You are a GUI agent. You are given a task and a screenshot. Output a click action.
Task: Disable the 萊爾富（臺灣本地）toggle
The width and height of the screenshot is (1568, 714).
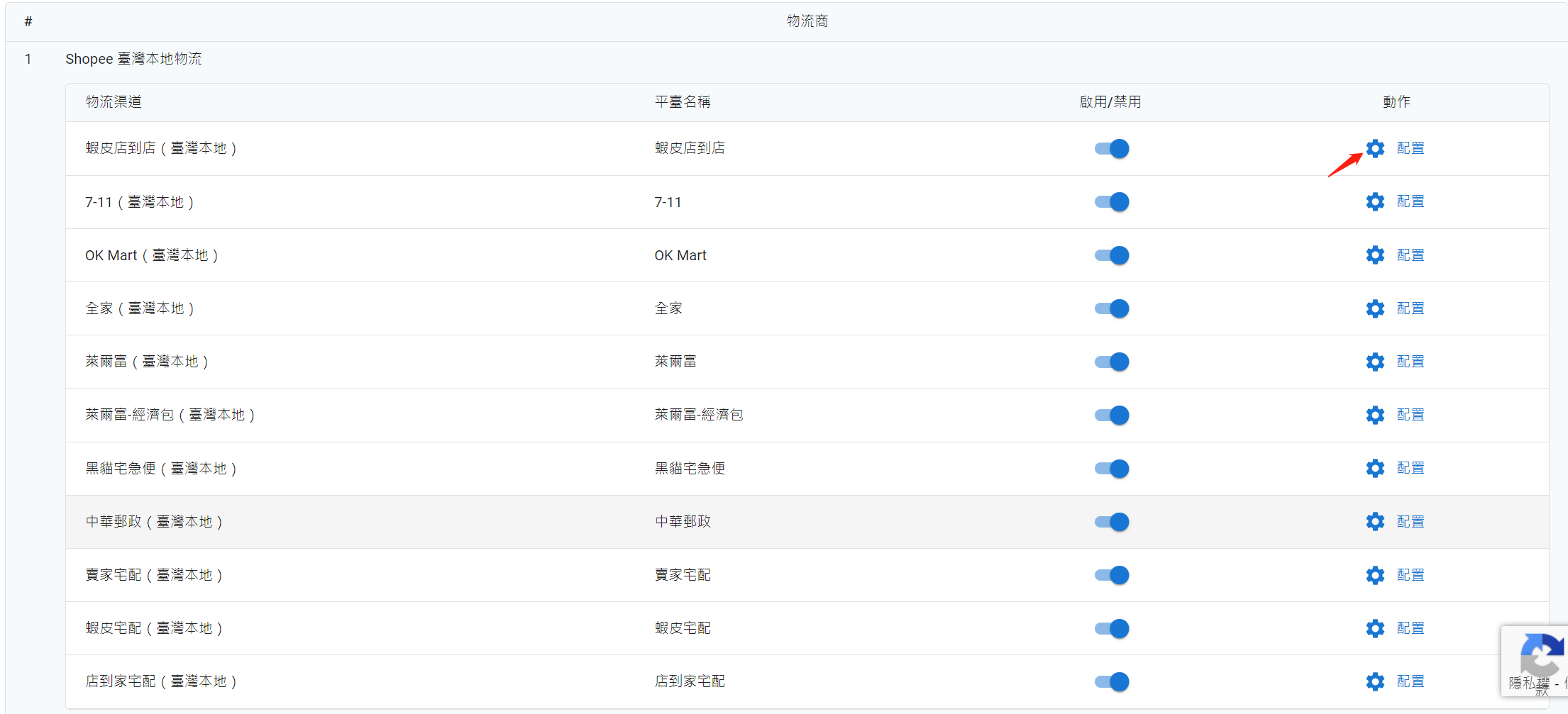tap(1112, 362)
